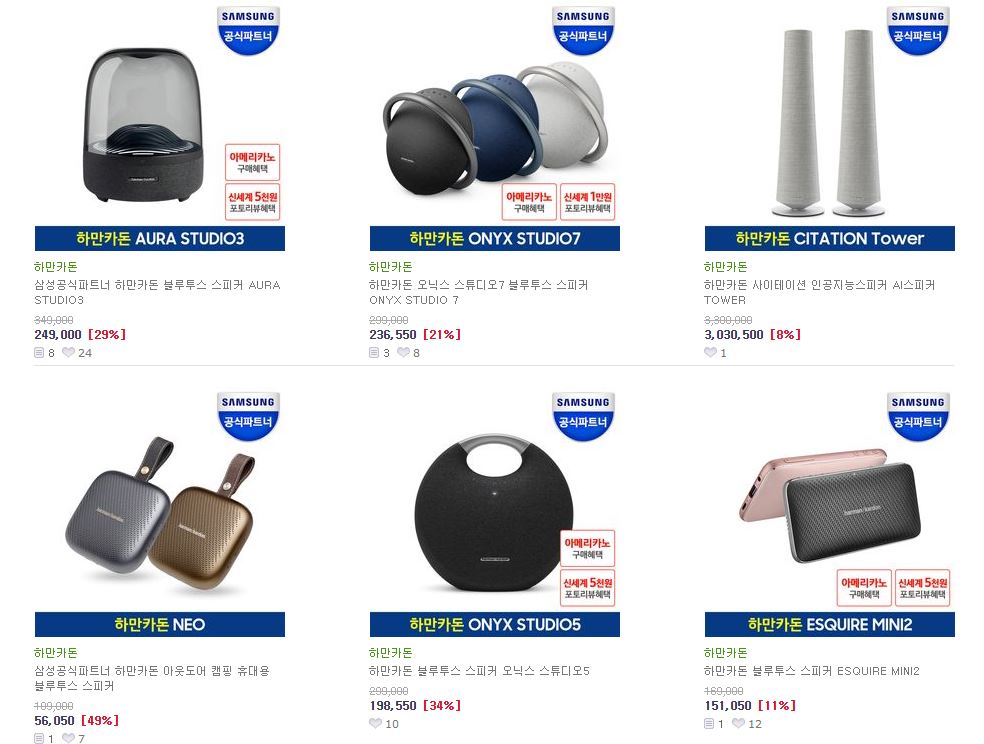Open the CITATION Tower speaker image
The height and width of the screenshot is (744, 984).
pyautogui.click(x=830, y=126)
